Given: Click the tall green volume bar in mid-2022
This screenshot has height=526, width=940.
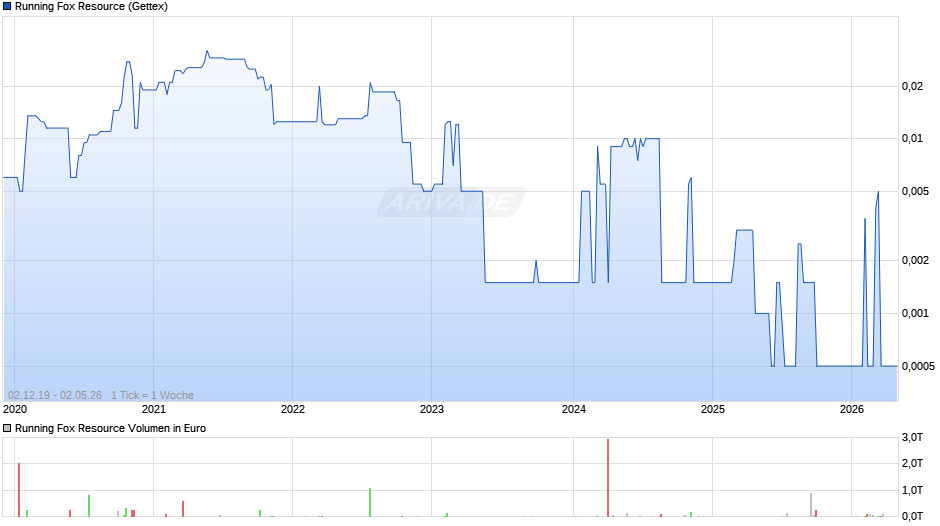Looking at the screenshot, I should 370,503.
